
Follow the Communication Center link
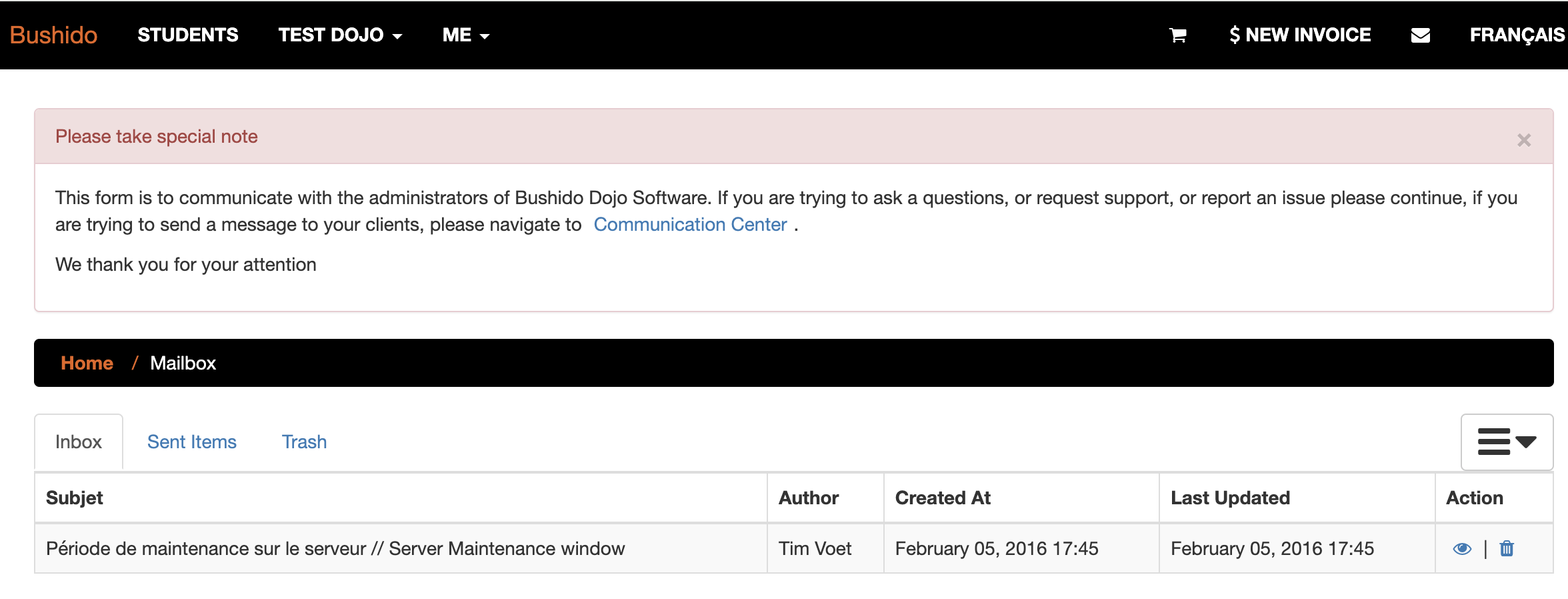[x=690, y=225]
